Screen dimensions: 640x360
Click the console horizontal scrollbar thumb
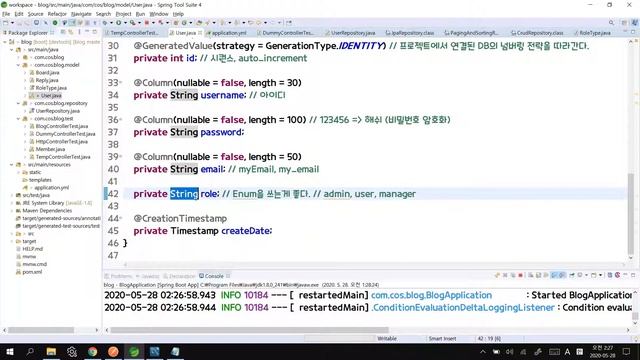coord(249,330)
